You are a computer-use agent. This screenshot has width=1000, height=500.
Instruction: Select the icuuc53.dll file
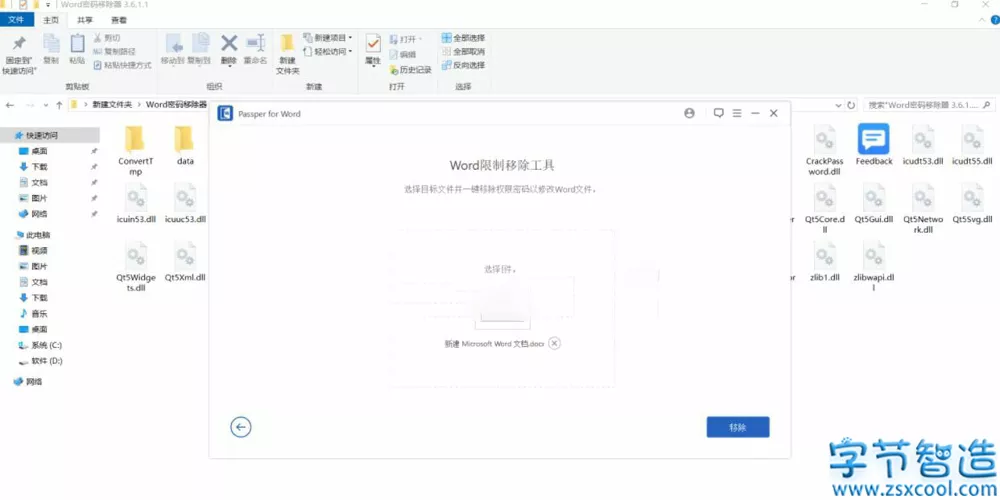tap(185, 204)
